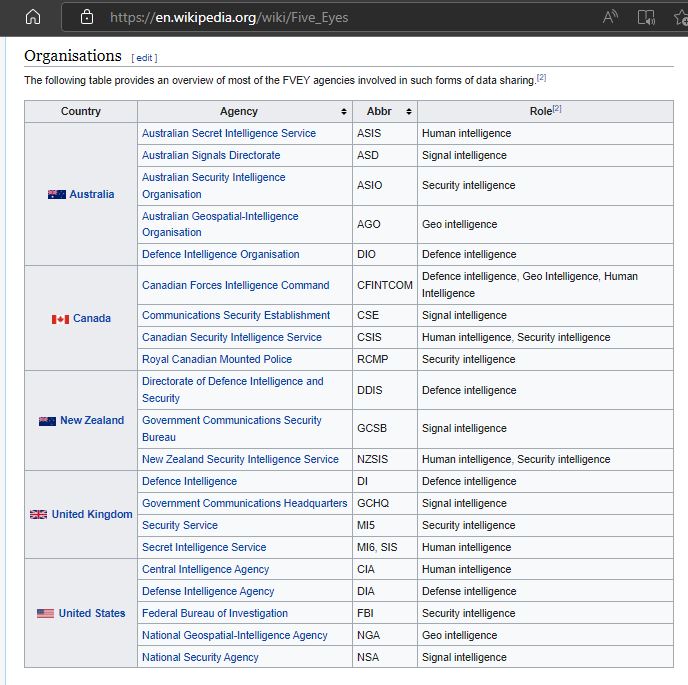This screenshot has height=685, width=688.
Task: Open Australian Secret Intelligence Service link
Action: pyautogui.click(x=229, y=133)
